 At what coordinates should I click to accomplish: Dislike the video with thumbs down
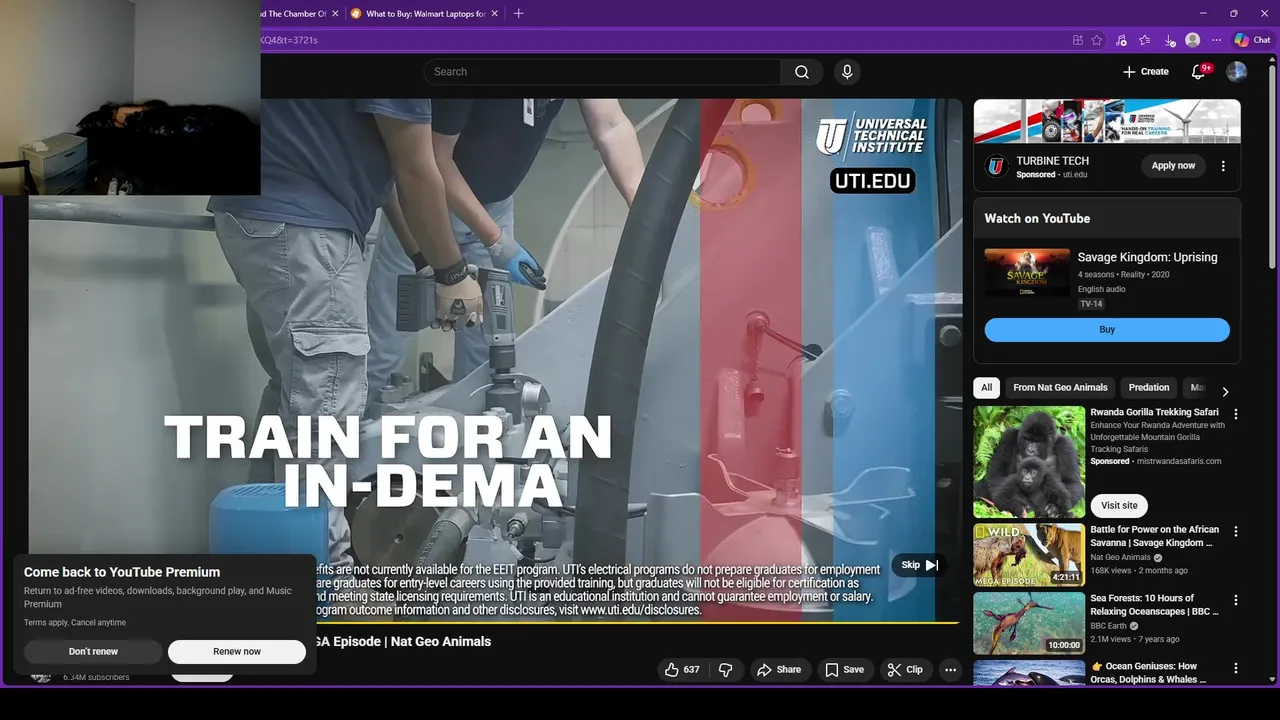coord(727,670)
